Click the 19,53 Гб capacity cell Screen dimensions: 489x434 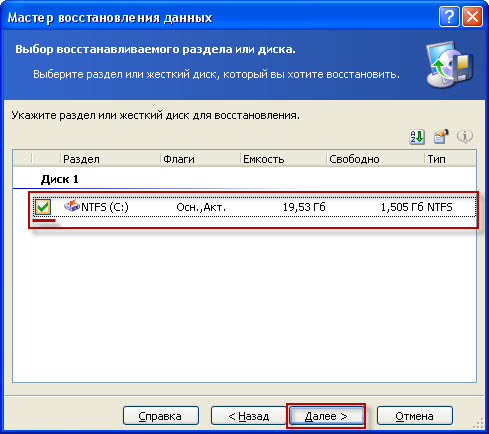point(304,207)
